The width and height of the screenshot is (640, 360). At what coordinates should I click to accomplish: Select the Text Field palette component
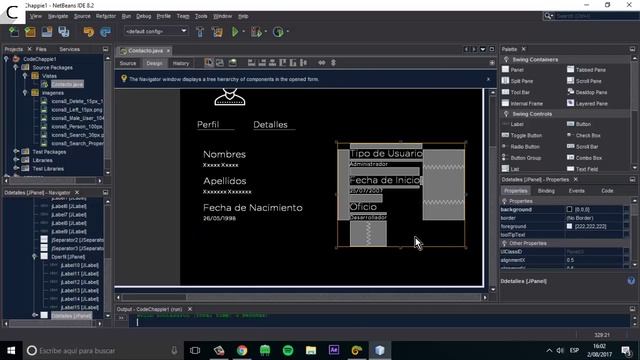click(582, 169)
